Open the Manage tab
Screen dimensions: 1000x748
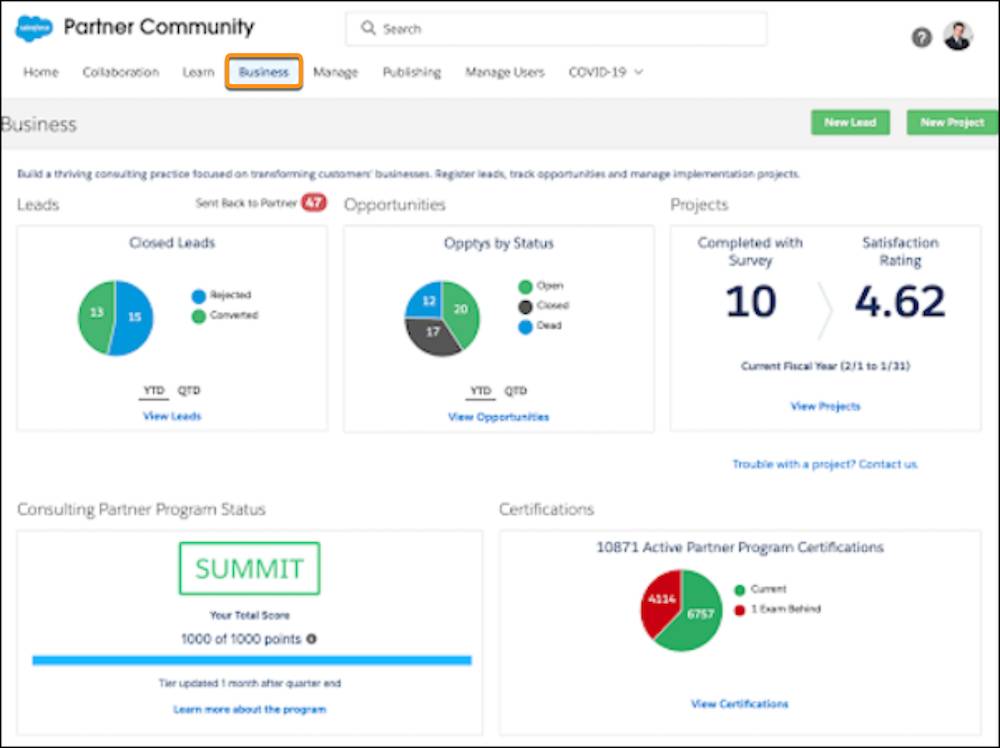pyautogui.click(x=335, y=72)
